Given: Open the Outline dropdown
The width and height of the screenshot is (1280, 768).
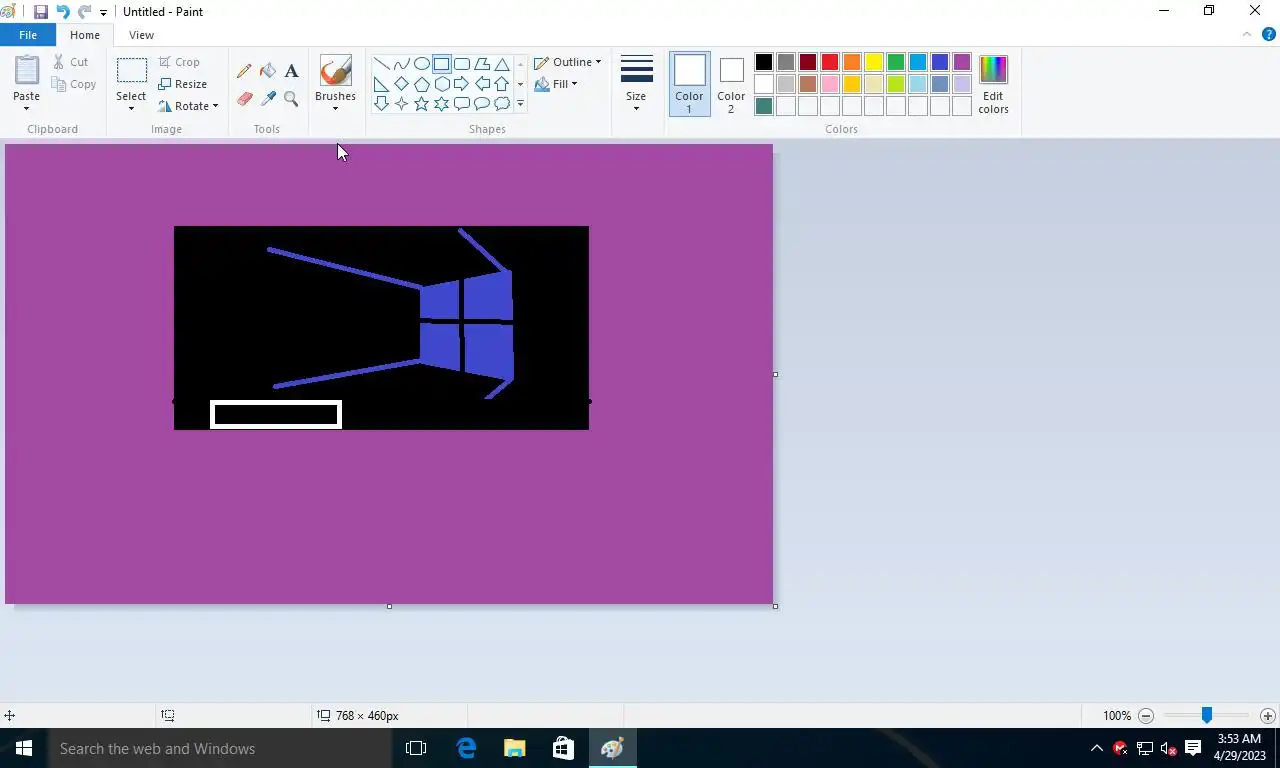Looking at the screenshot, I should tap(567, 62).
